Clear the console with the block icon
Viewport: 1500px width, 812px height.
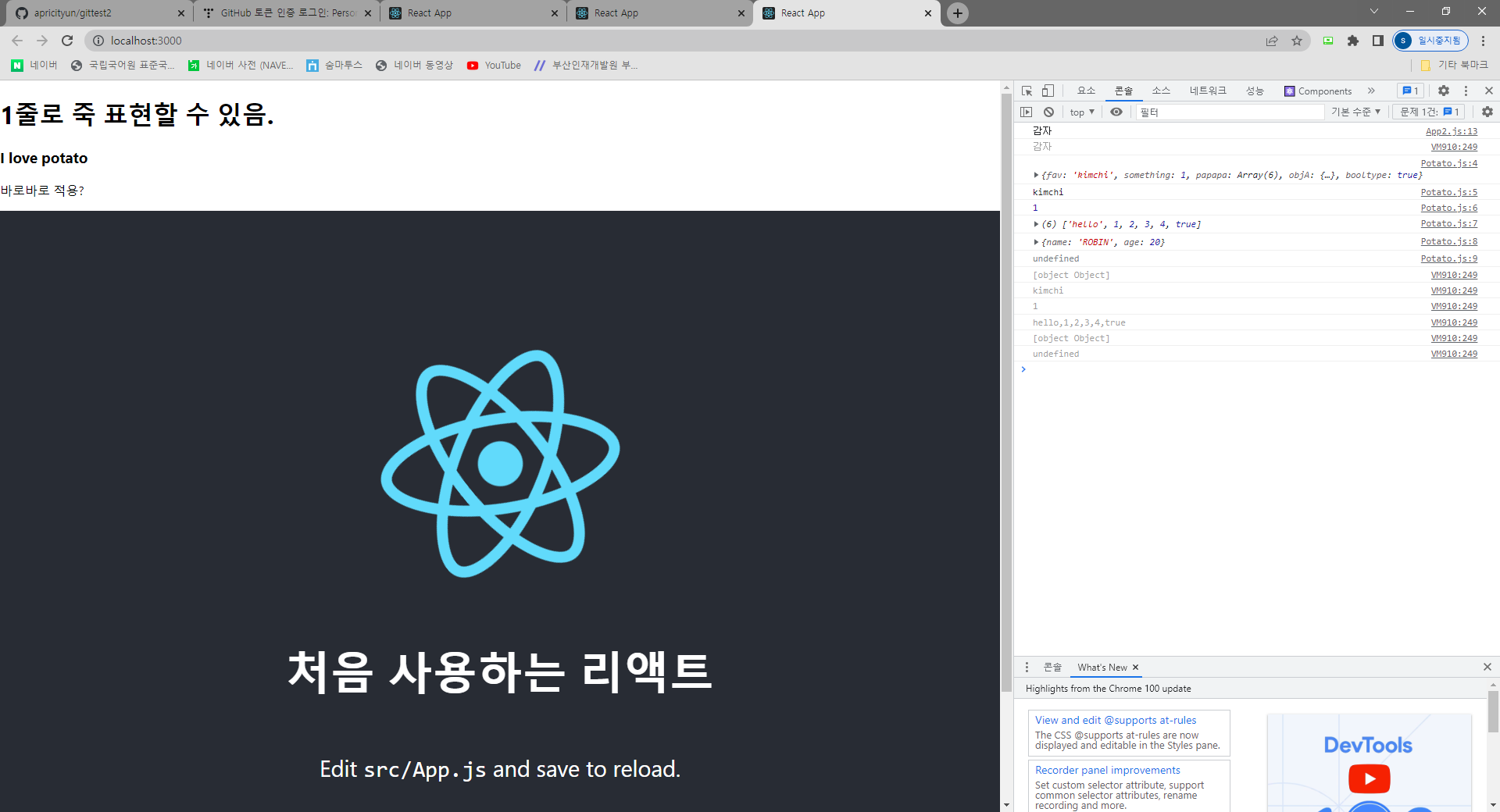[x=1048, y=112]
